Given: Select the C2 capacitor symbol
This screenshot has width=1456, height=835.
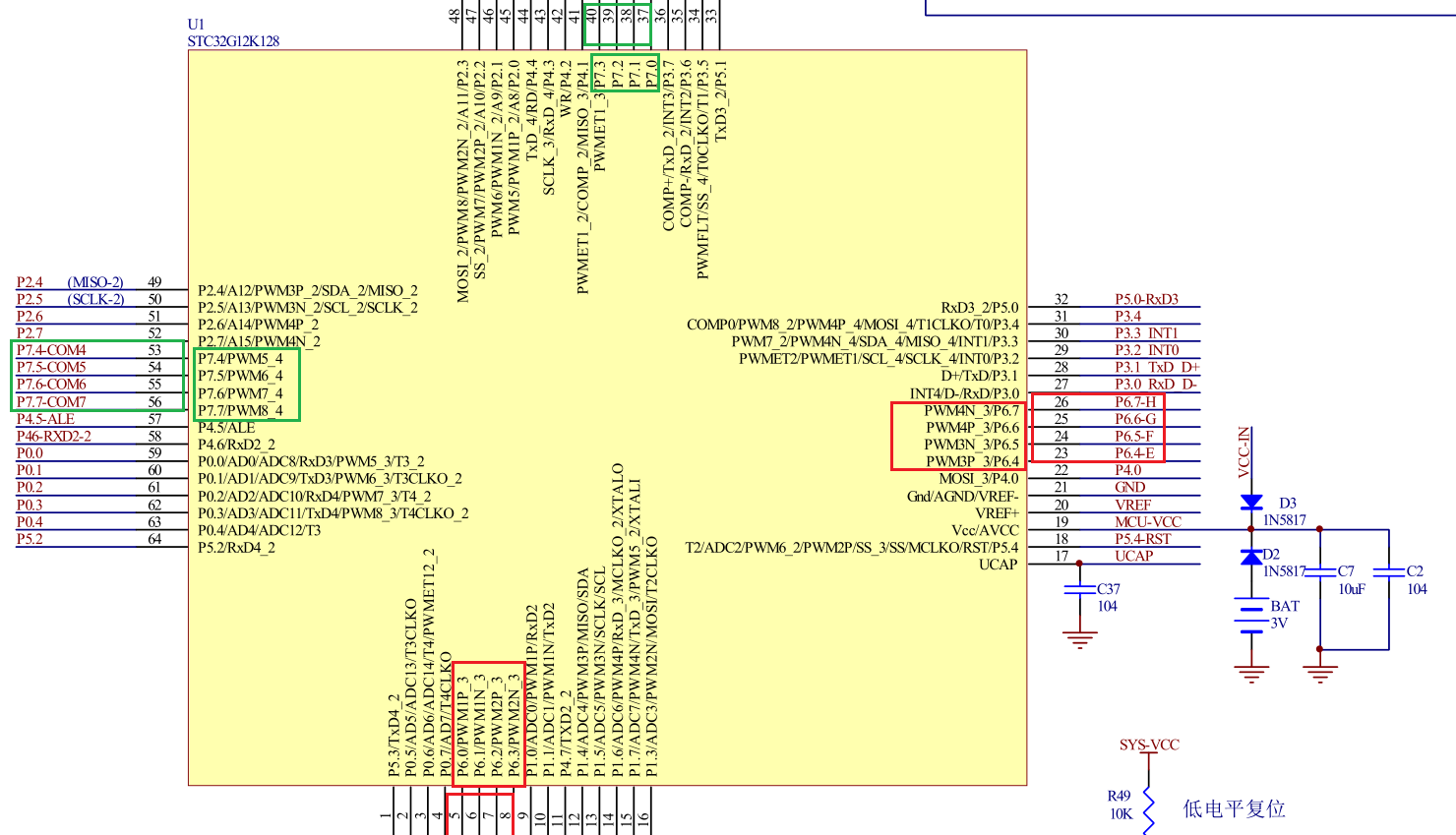Looking at the screenshot, I should coord(1389,571).
